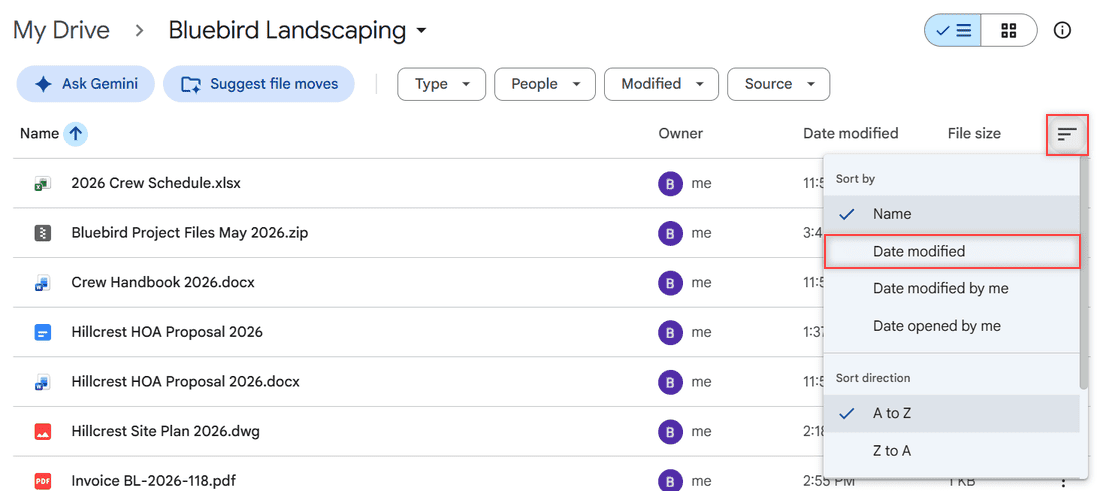The height and width of the screenshot is (491, 1100).
Task: Open the Type filter dropdown
Action: (x=441, y=84)
